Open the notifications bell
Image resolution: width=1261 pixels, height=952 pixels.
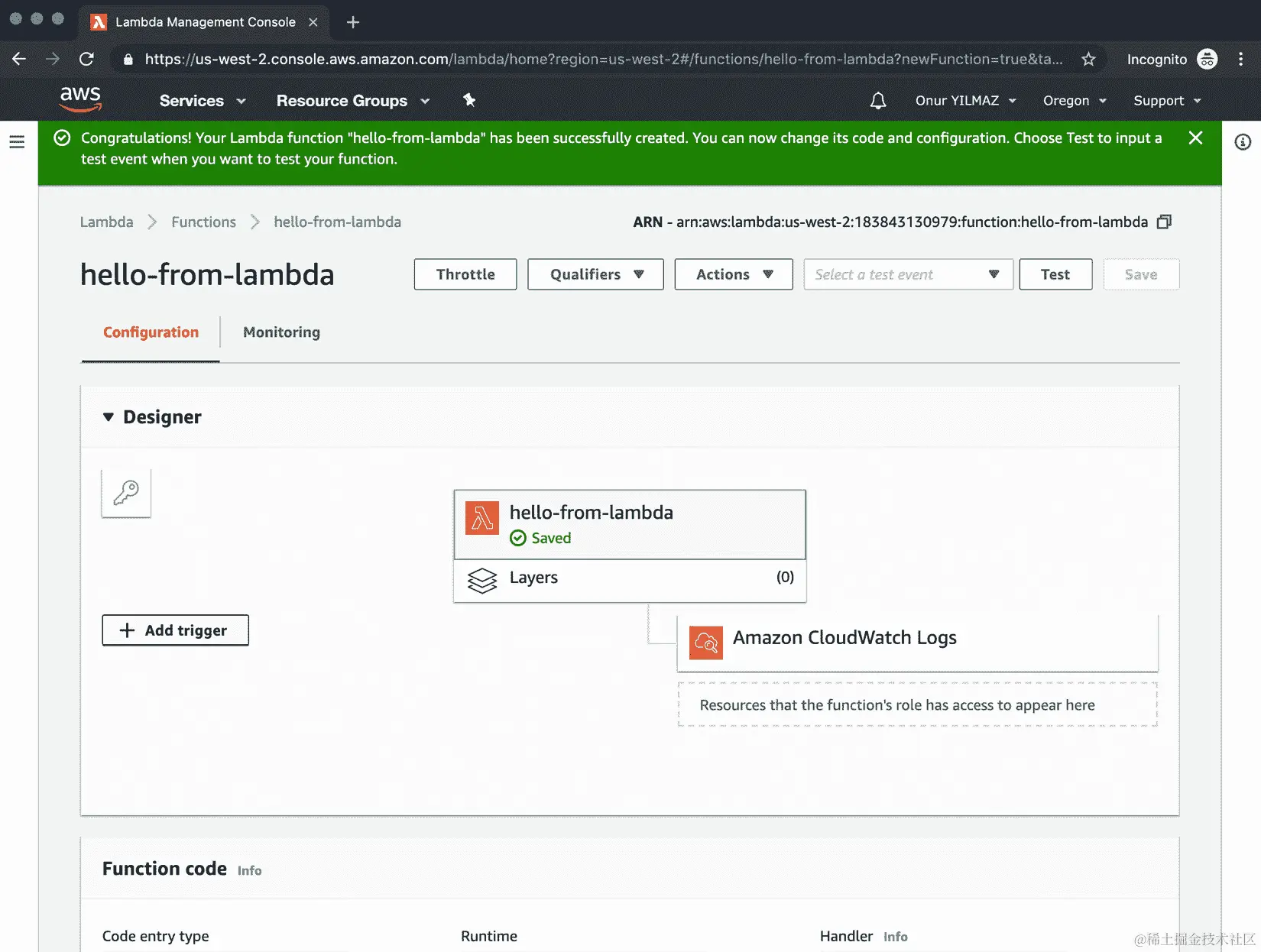(x=877, y=100)
